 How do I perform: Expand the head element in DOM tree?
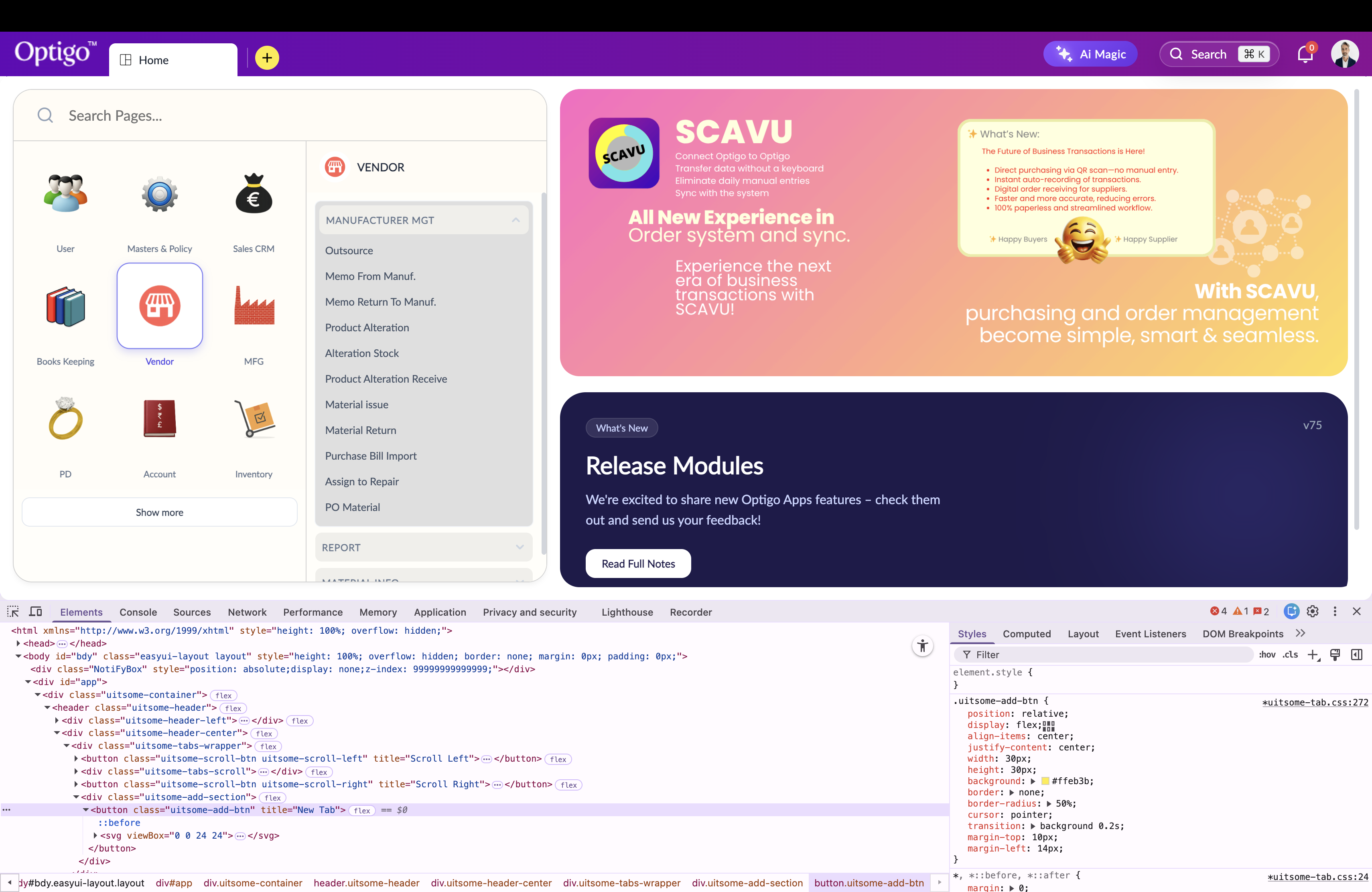click(x=18, y=644)
